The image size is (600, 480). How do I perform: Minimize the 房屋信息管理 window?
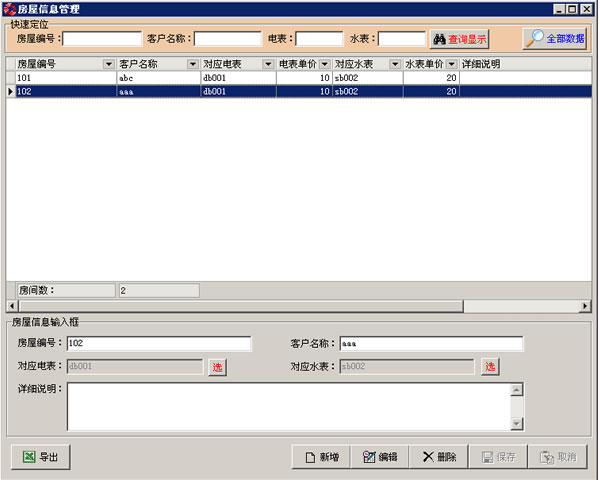(x=559, y=9)
